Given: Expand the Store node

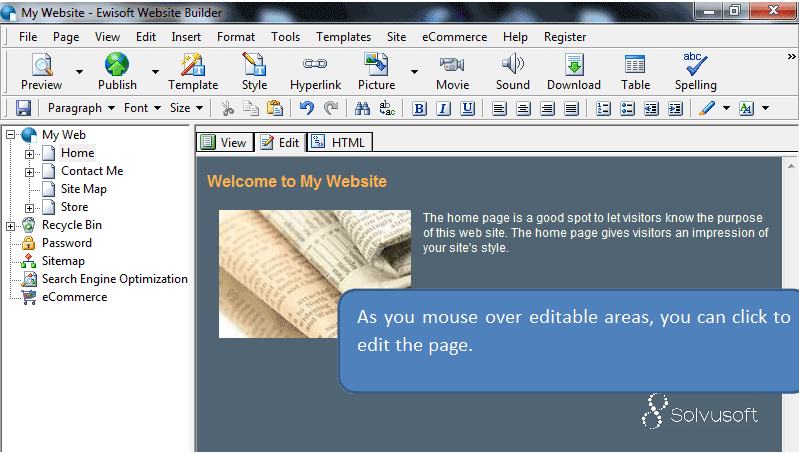Looking at the screenshot, I should click(x=30, y=208).
